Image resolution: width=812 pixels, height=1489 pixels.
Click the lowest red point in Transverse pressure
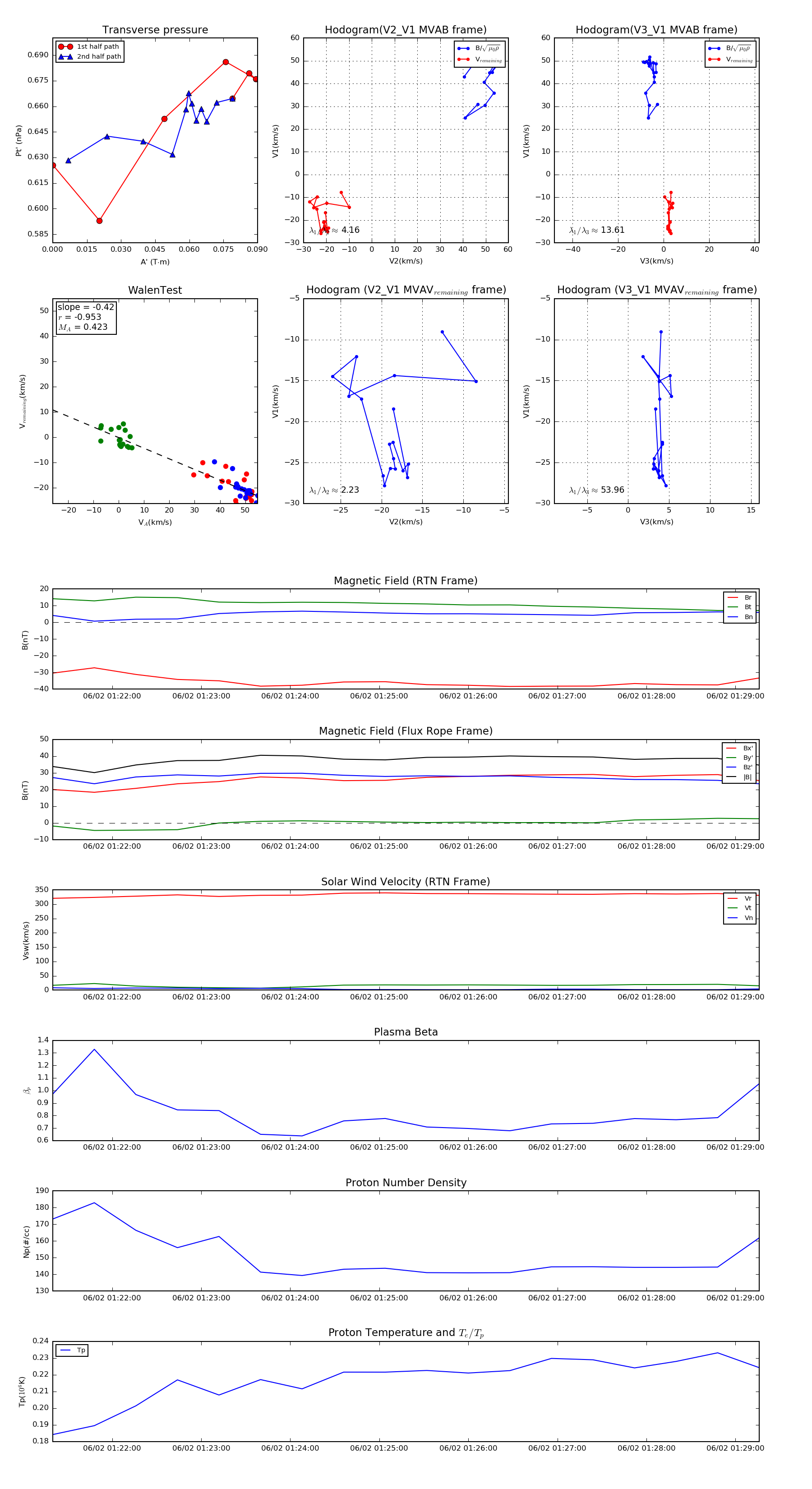point(99,221)
